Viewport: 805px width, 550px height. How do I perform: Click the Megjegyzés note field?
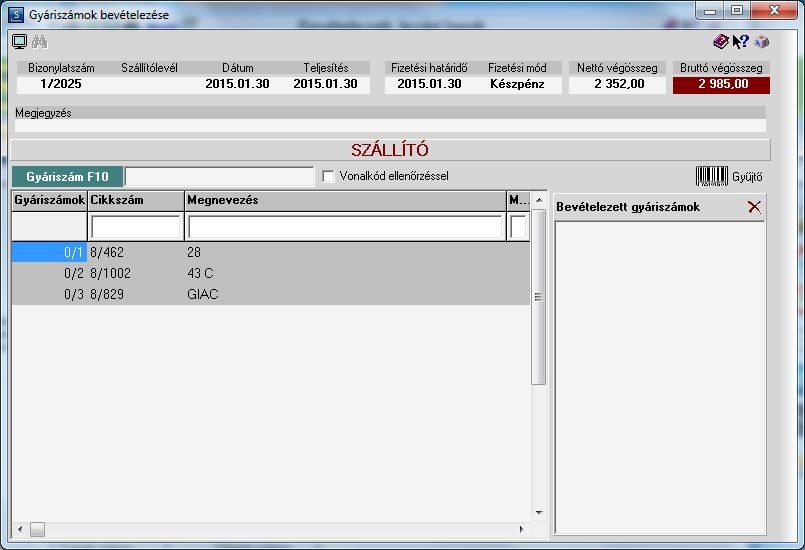click(390, 126)
